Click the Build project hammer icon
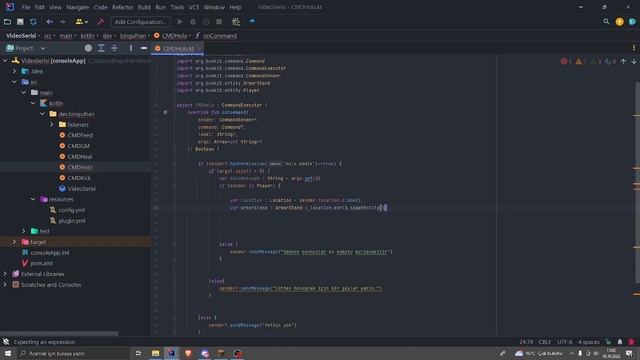 (100, 22)
